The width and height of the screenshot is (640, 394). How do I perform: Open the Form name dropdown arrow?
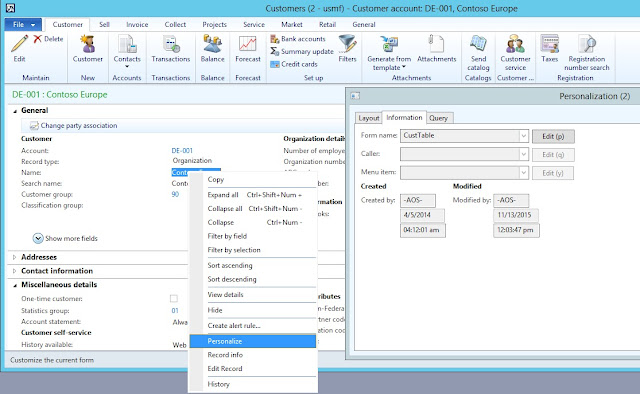(523, 136)
